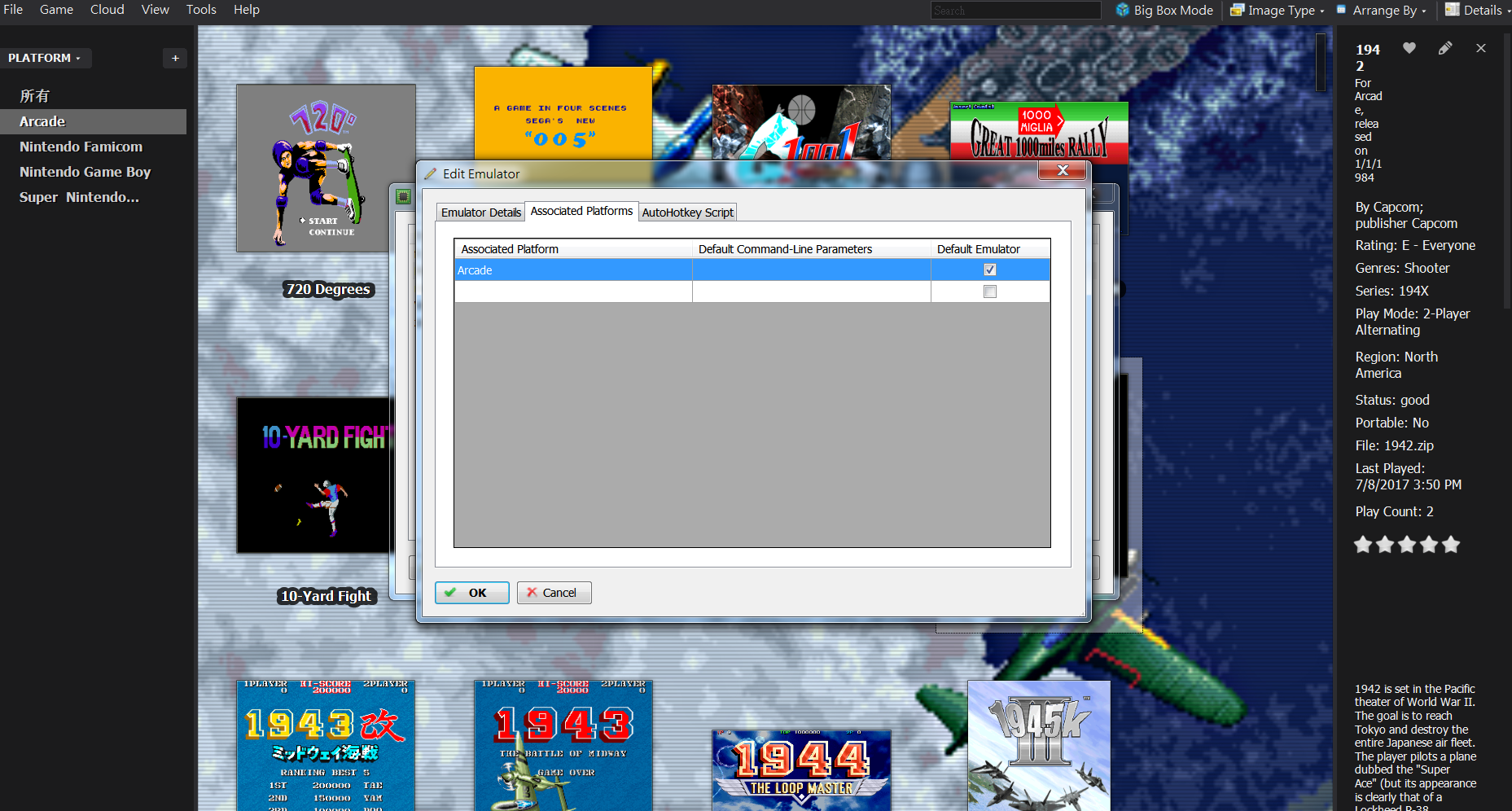
Task: Click the Series: 194X text
Action: [1391, 291]
